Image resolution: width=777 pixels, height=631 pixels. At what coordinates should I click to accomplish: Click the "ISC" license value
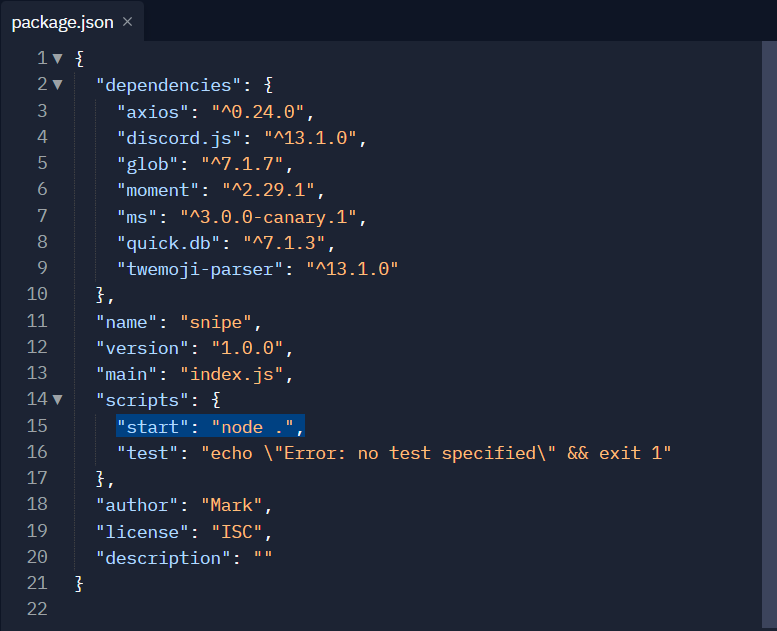click(237, 532)
